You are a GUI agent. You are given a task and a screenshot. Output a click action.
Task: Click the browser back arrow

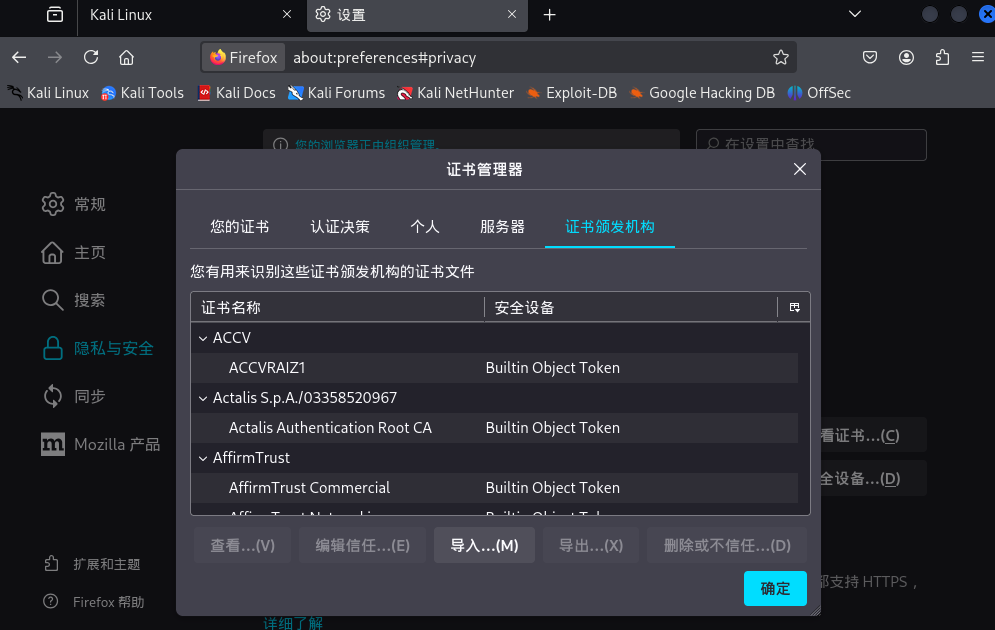pyautogui.click(x=19, y=58)
